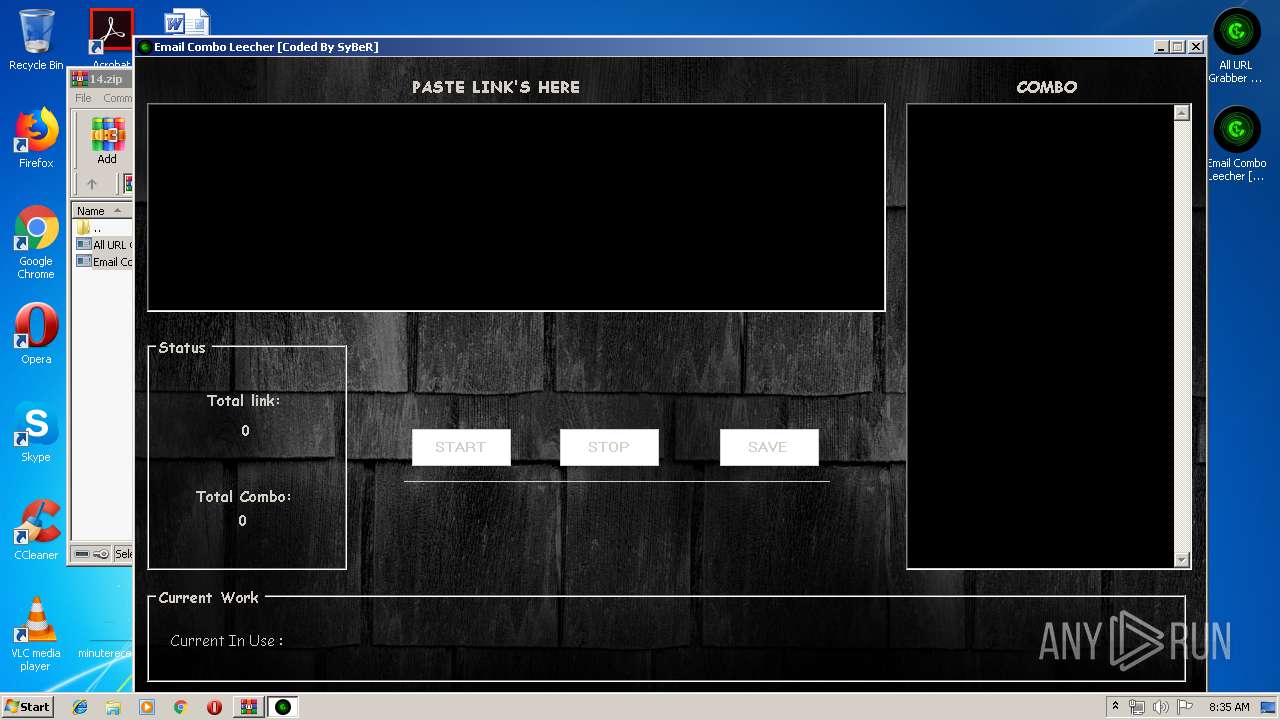The width and height of the screenshot is (1280, 720).
Task: Open the Word document desktop icon
Action: pos(187,22)
